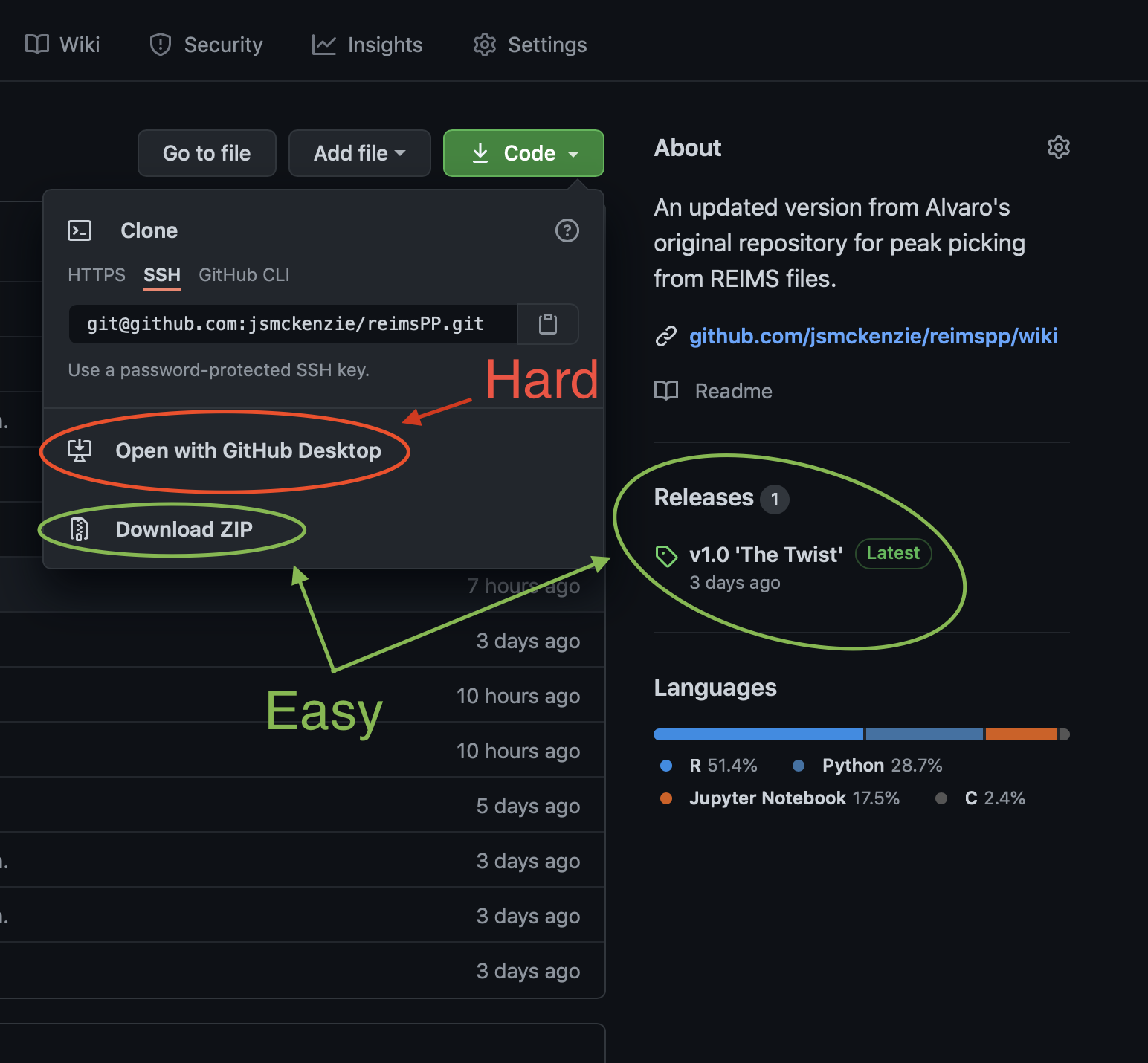Click the chain-link icon beside the wiki URL
Viewport: 1148px width, 1063px height.
(x=665, y=336)
